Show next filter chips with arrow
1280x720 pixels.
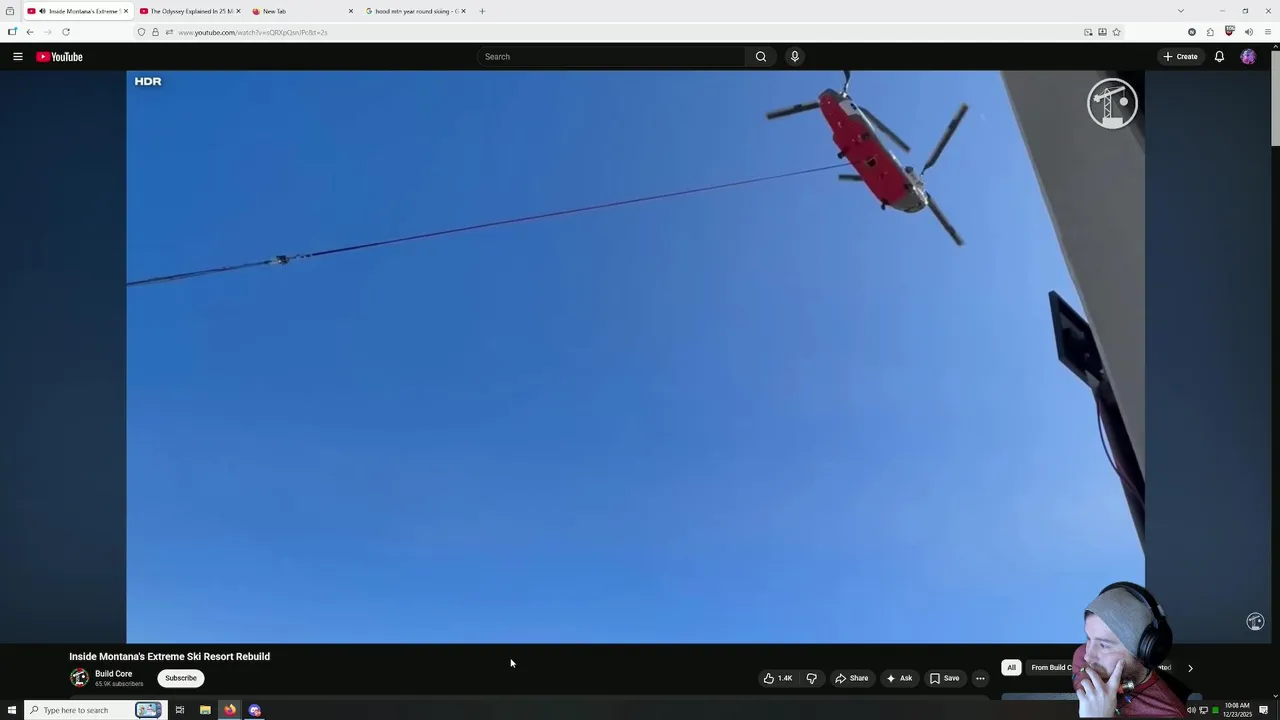(x=1190, y=668)
